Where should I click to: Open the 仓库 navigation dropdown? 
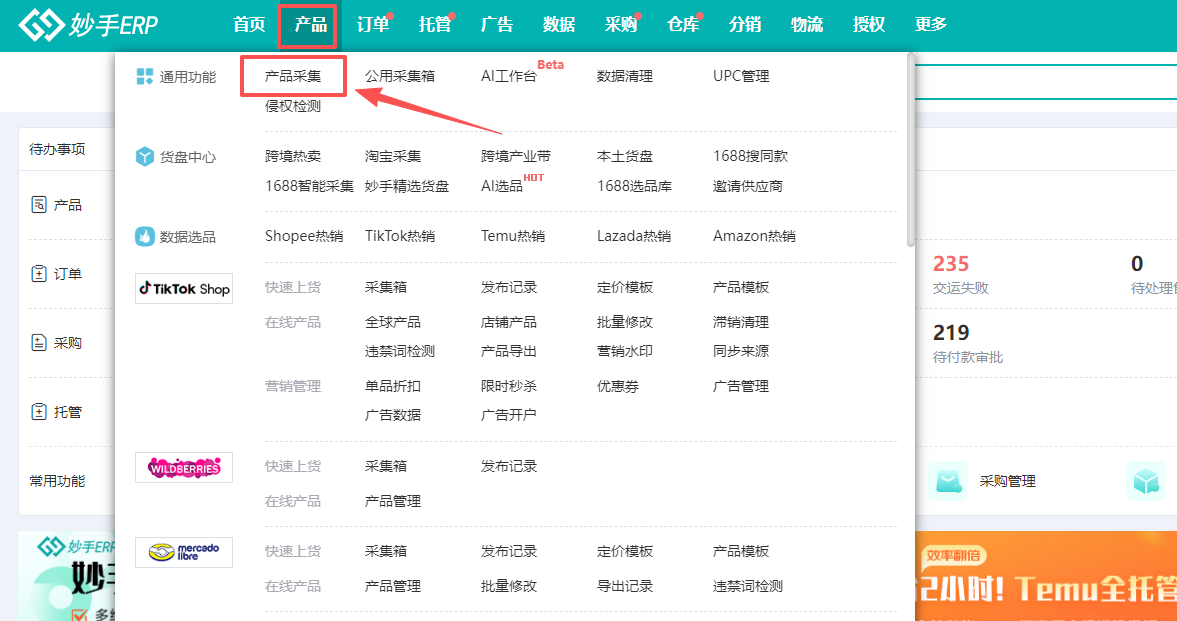coord(683,25)
